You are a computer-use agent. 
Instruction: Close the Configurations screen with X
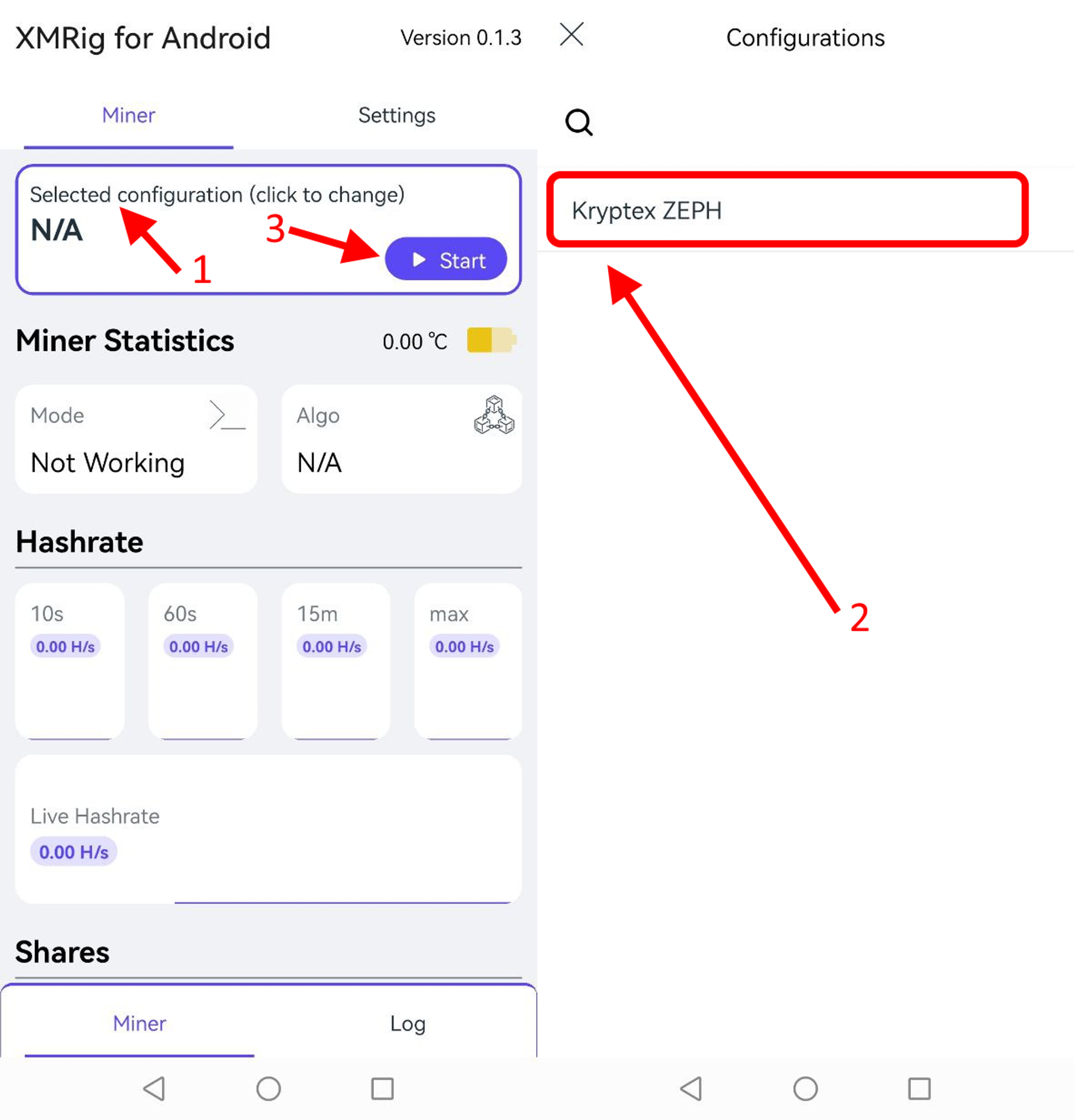pos(571,34)
